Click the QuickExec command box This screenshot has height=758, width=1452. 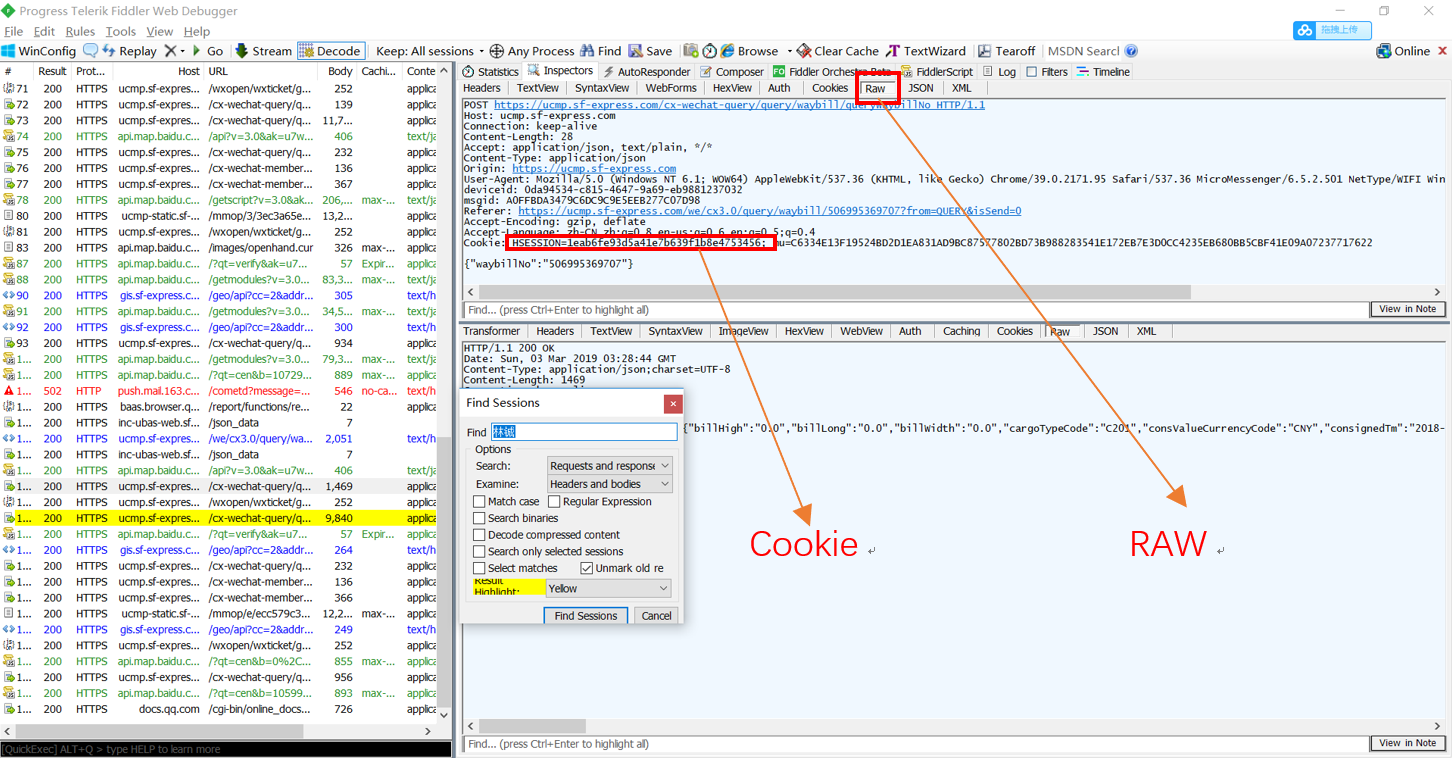click(226, 749)
